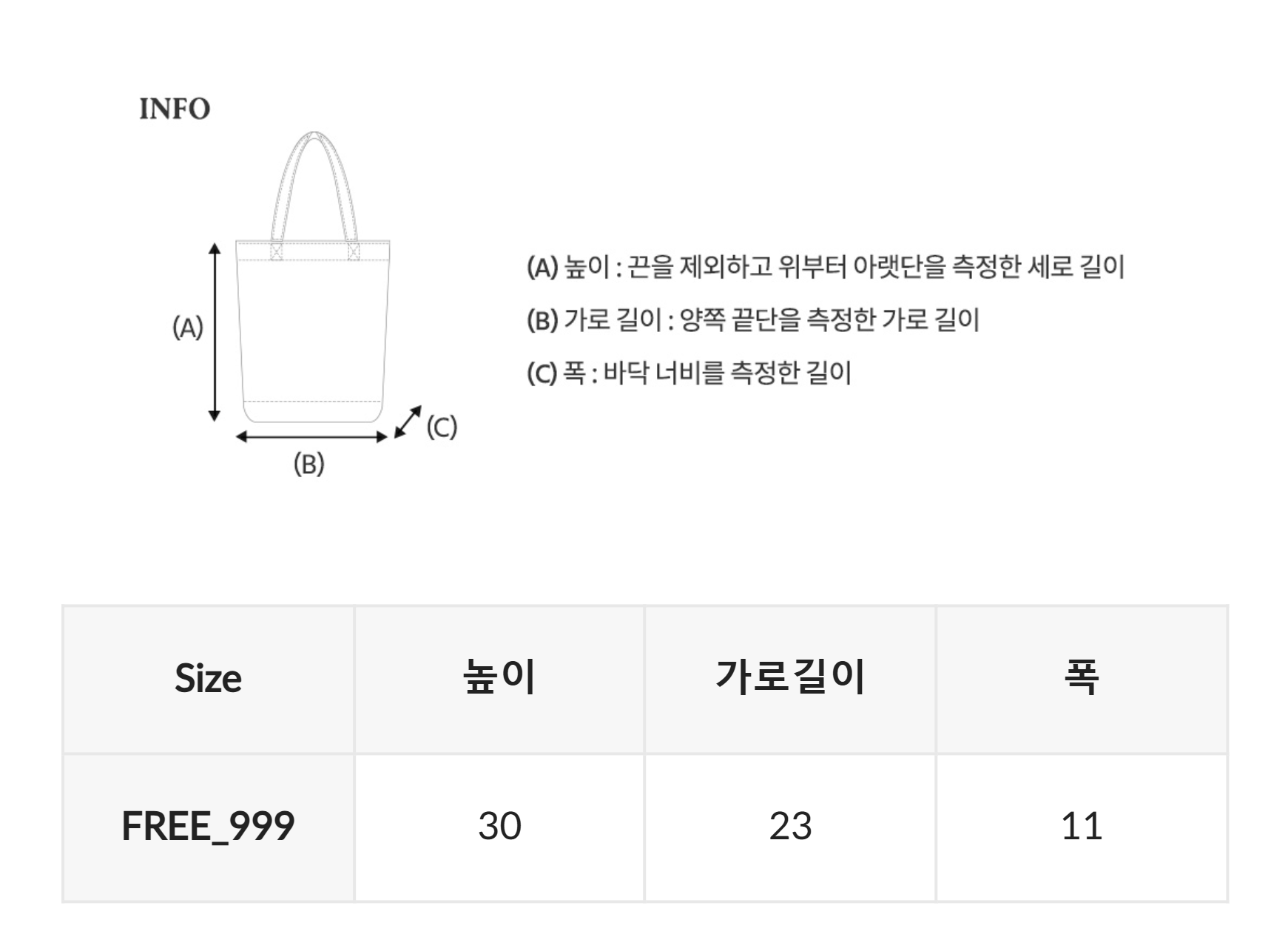This screenshot has width=1288, height=928.
Task: Click the diagonal depth arrow near (C)
Action: [x=408, y=421]
